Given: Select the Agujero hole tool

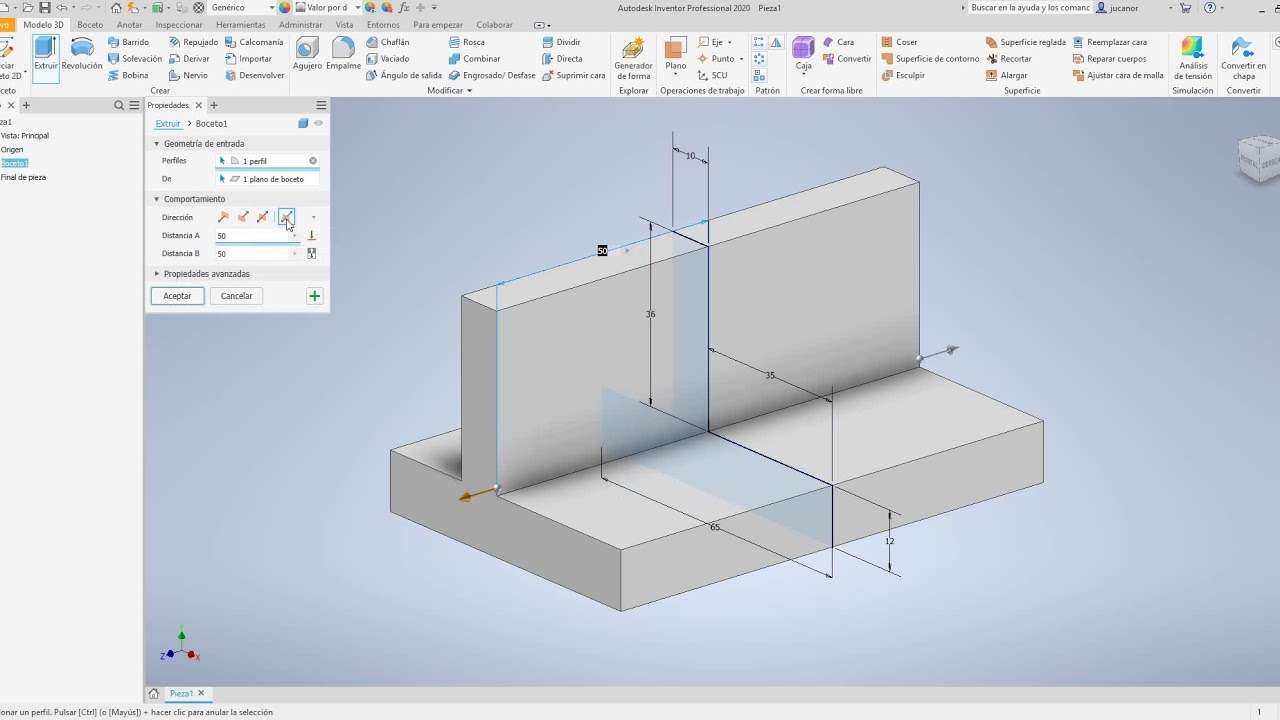Looking at the screenshot, I should [307, 54].
